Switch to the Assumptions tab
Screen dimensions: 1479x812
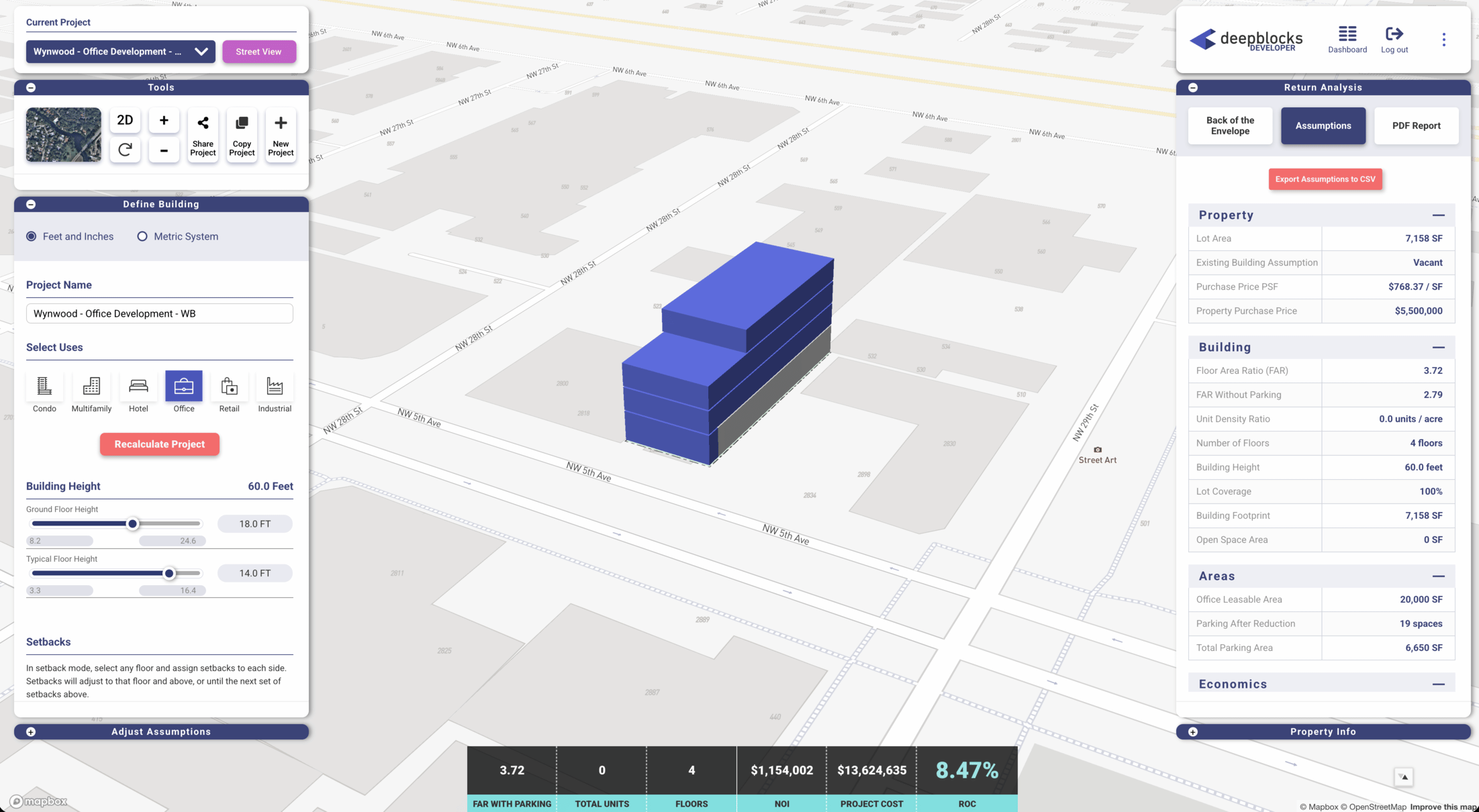[x=1323, y=125]
